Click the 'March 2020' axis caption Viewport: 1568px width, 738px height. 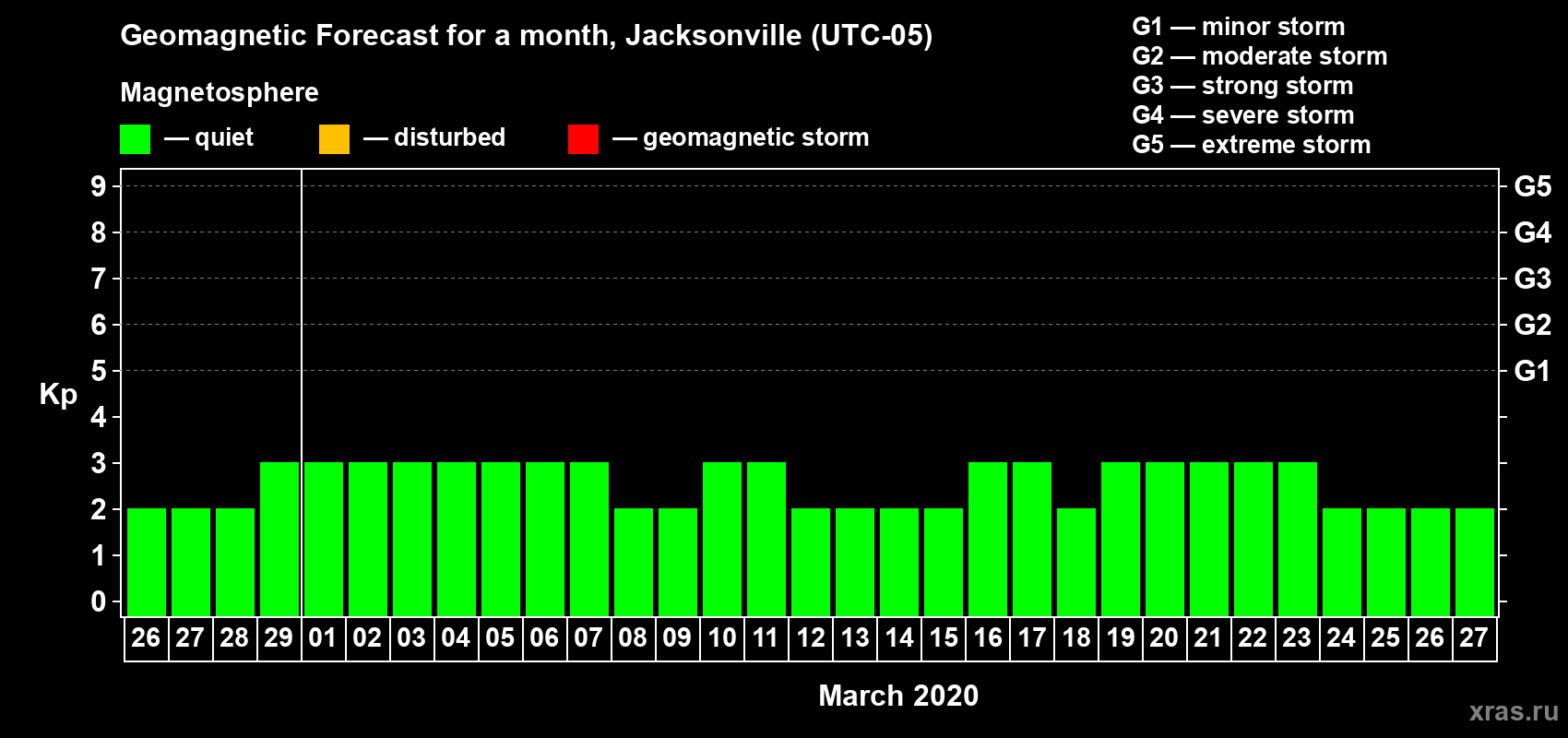898,696
